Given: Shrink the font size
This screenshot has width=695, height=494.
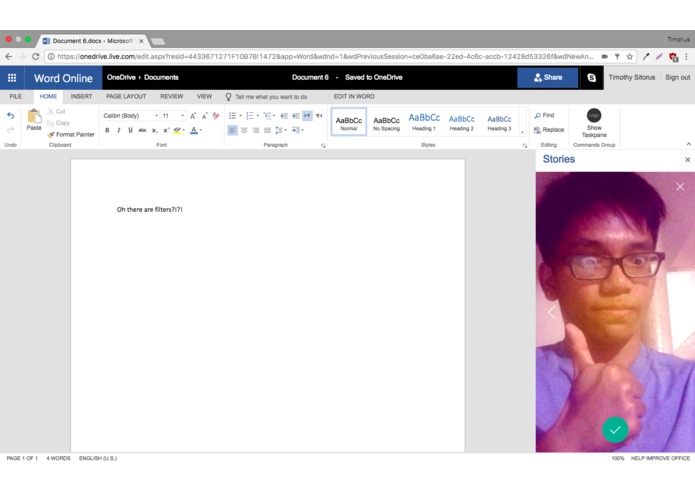Looking at the screenshot, I should (204, 116).
